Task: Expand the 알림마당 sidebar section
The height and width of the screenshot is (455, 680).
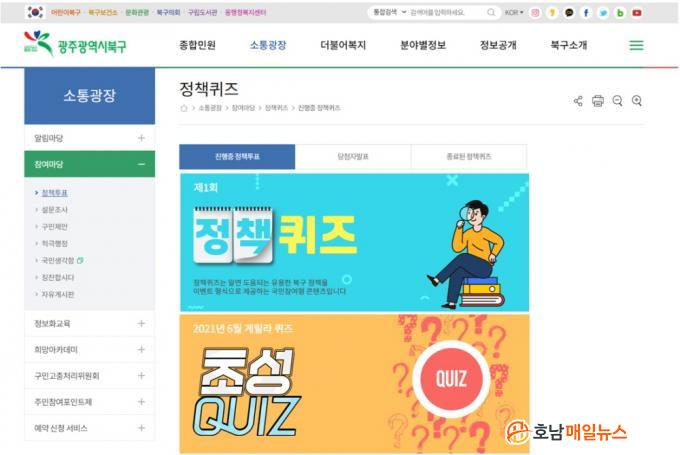Action: pos(90,138)
